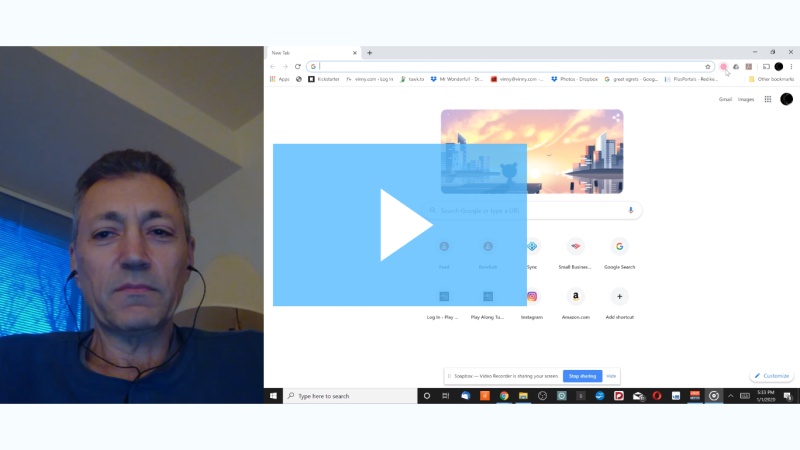Start voice search with microphone icon
Image resolution: width=800 pixels, height=450 pixels.
tap(631, 210)
